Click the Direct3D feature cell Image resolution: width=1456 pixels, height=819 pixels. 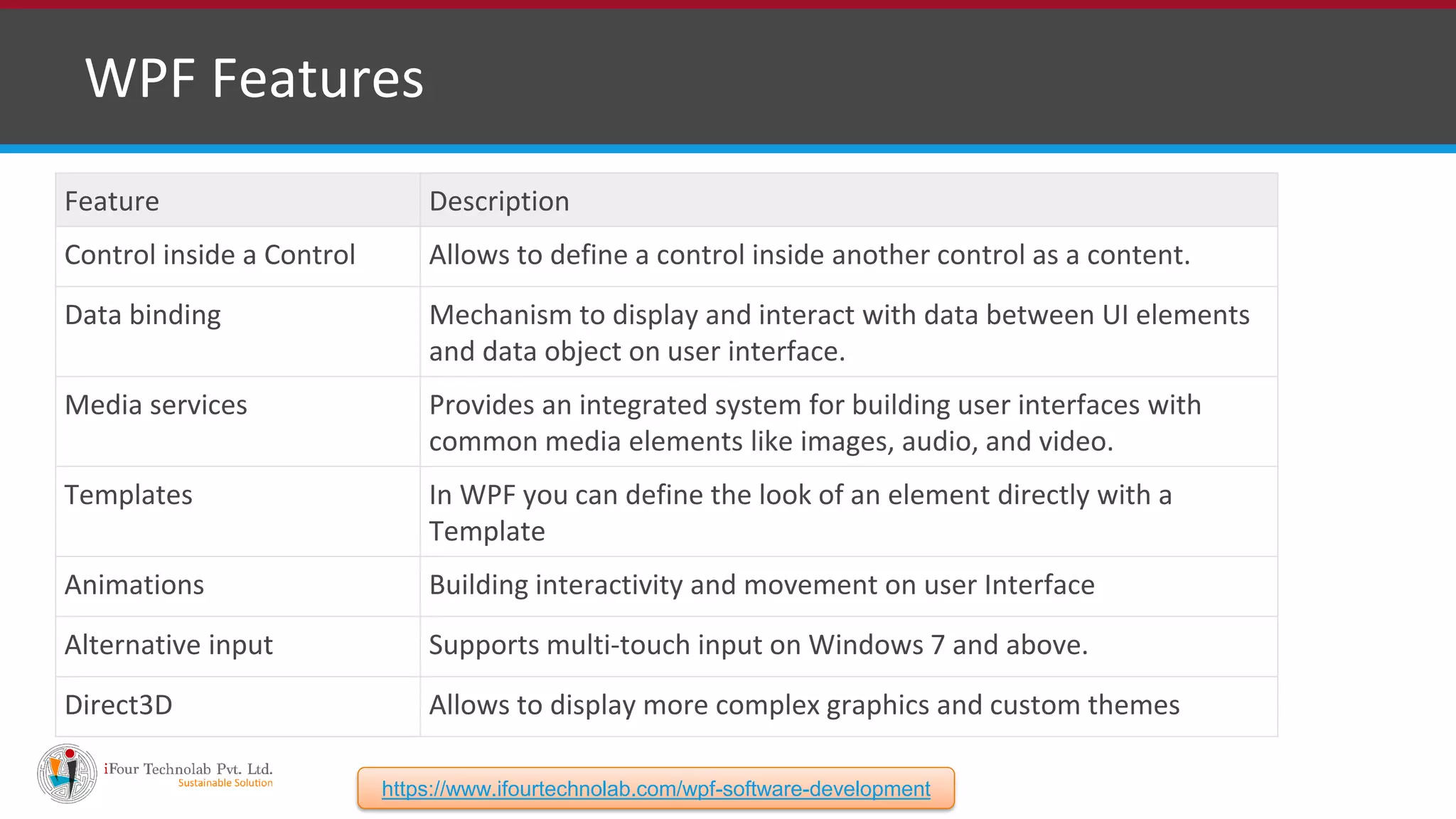[x=238, y=707]
